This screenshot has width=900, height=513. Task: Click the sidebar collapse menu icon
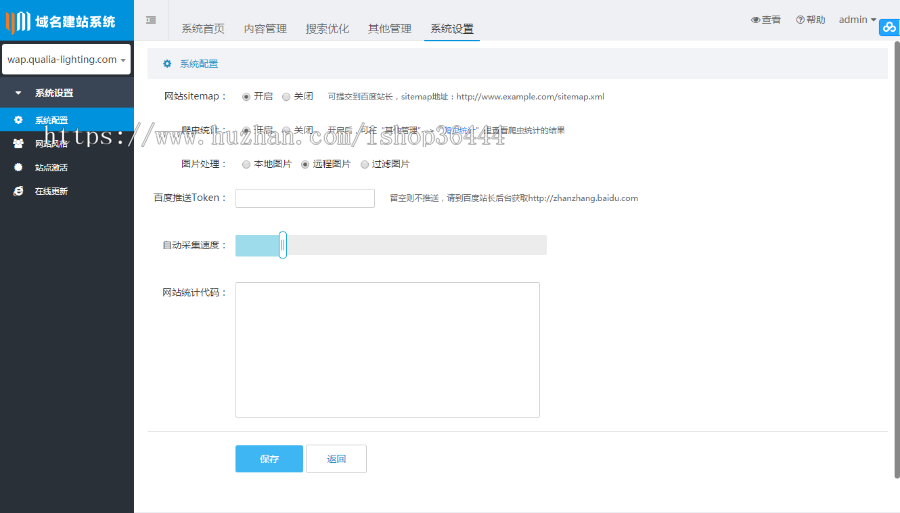[151, 20]
